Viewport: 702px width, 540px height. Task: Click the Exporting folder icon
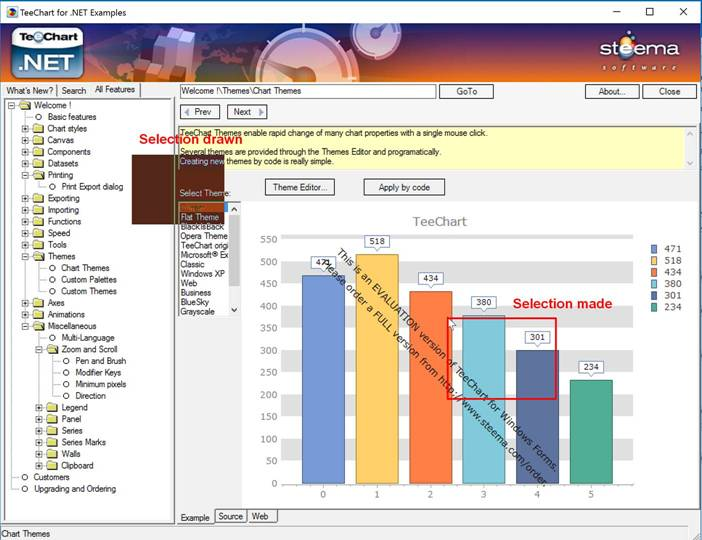coord(39,198)
